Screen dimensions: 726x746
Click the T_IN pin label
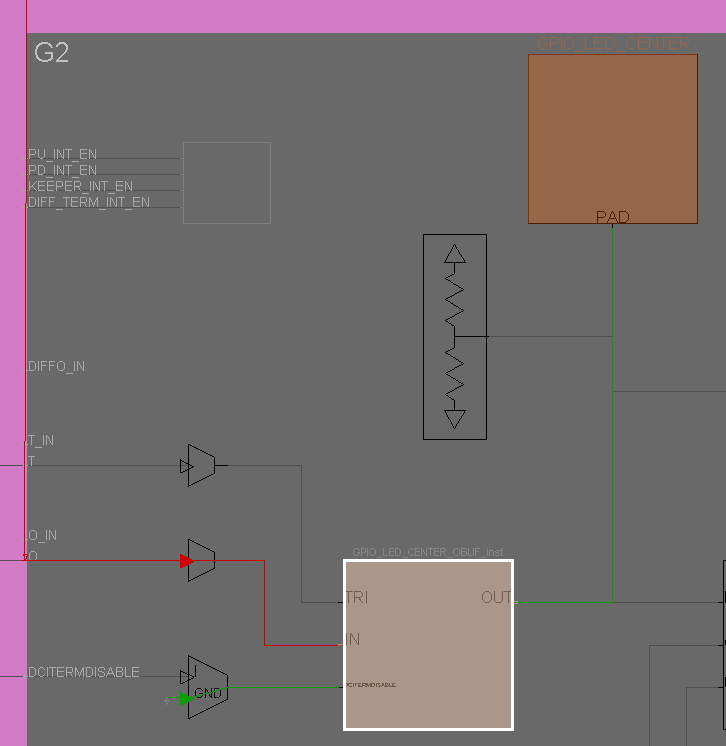[x=41, y=440]
